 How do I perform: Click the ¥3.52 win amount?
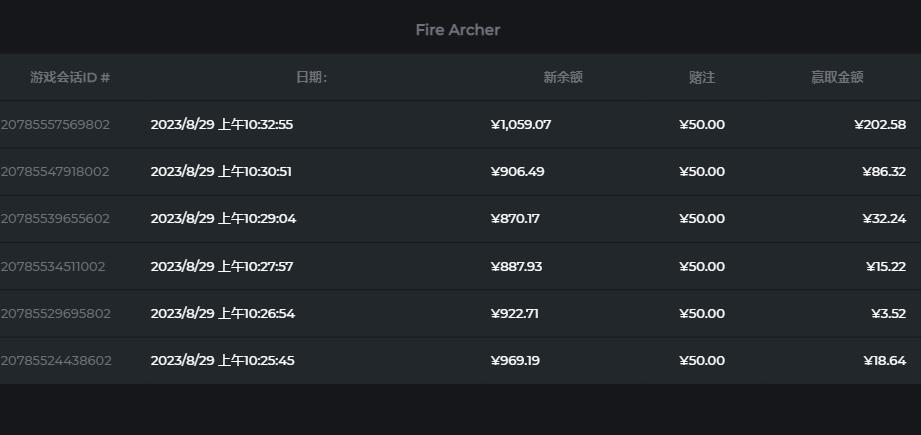click(889, 314)
